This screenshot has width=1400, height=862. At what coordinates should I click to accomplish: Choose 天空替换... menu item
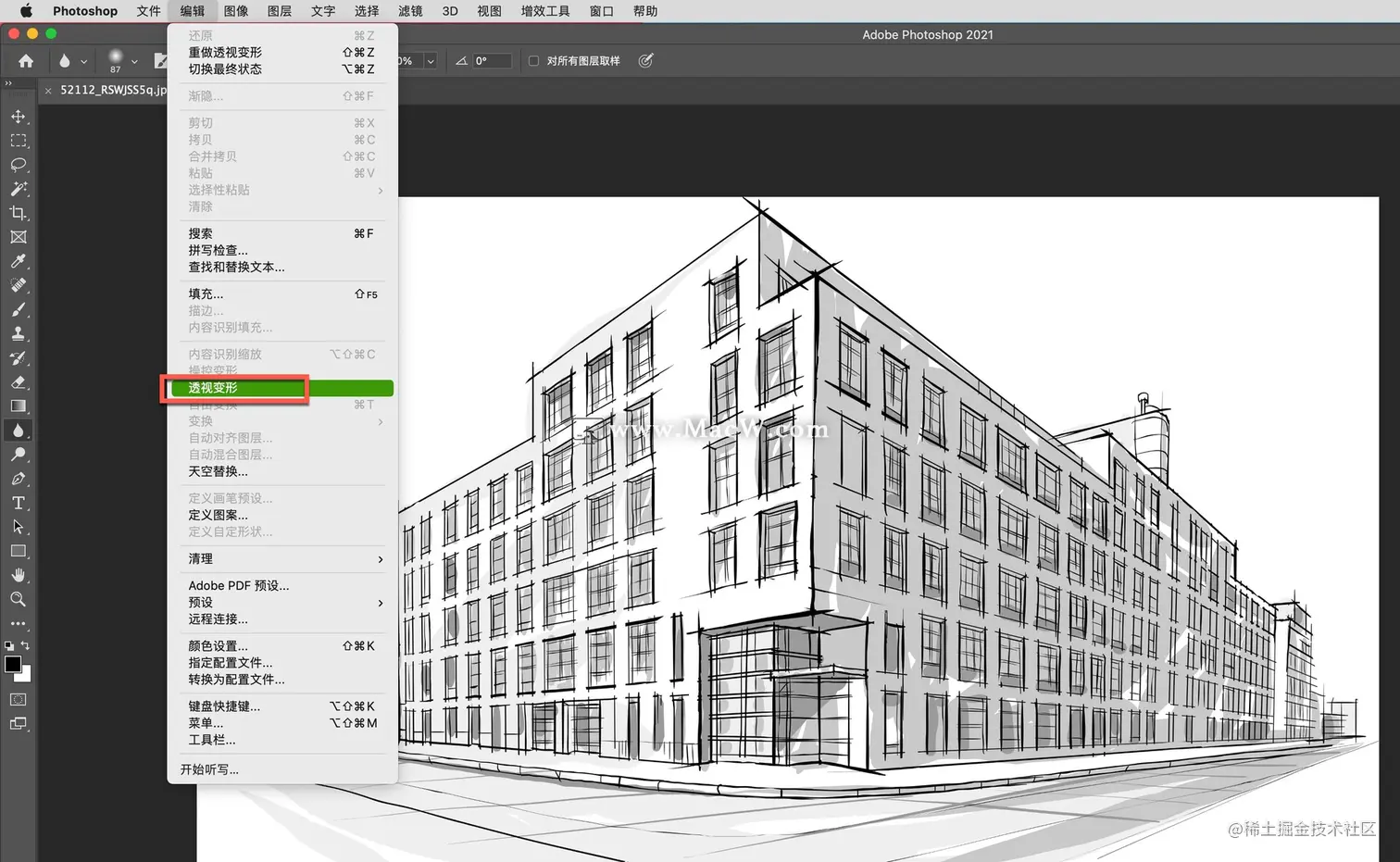click(x=281, y=471)
